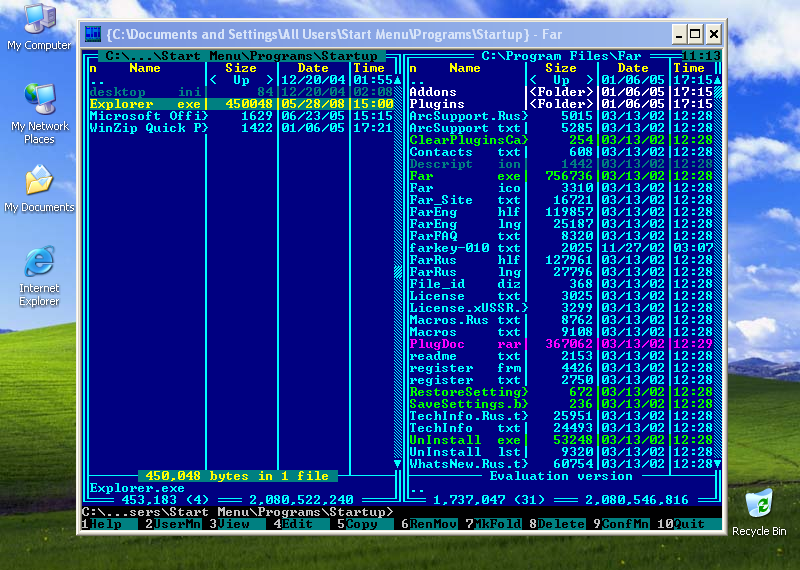Select the SaveSettings.b file row

[x=561, y=404]
